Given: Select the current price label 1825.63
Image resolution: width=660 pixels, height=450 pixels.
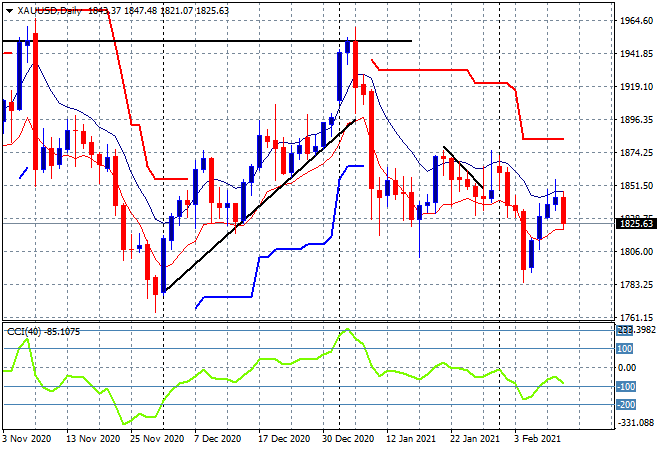Looking at the screenshot, I should [636, 223].
